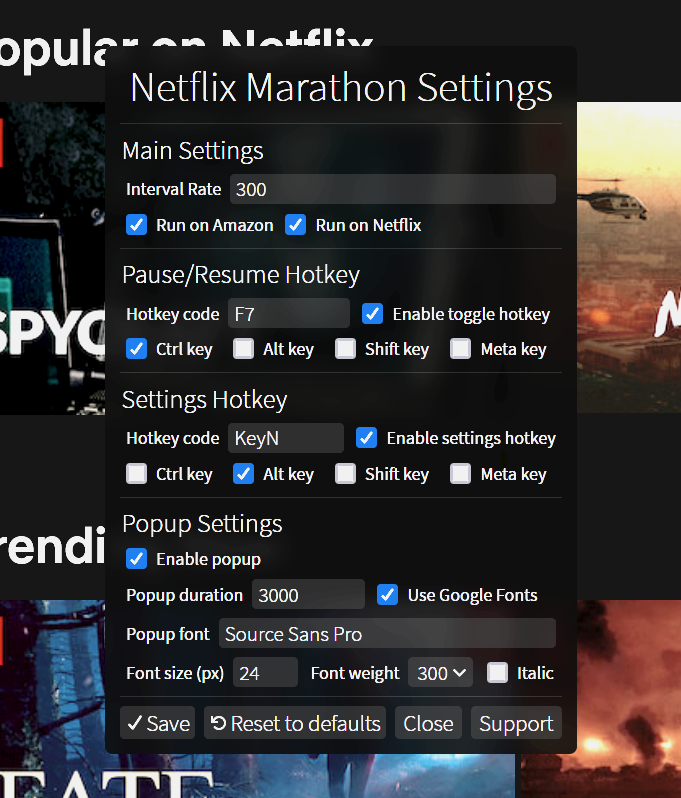Click the Popup duration input box

point(308,595)
